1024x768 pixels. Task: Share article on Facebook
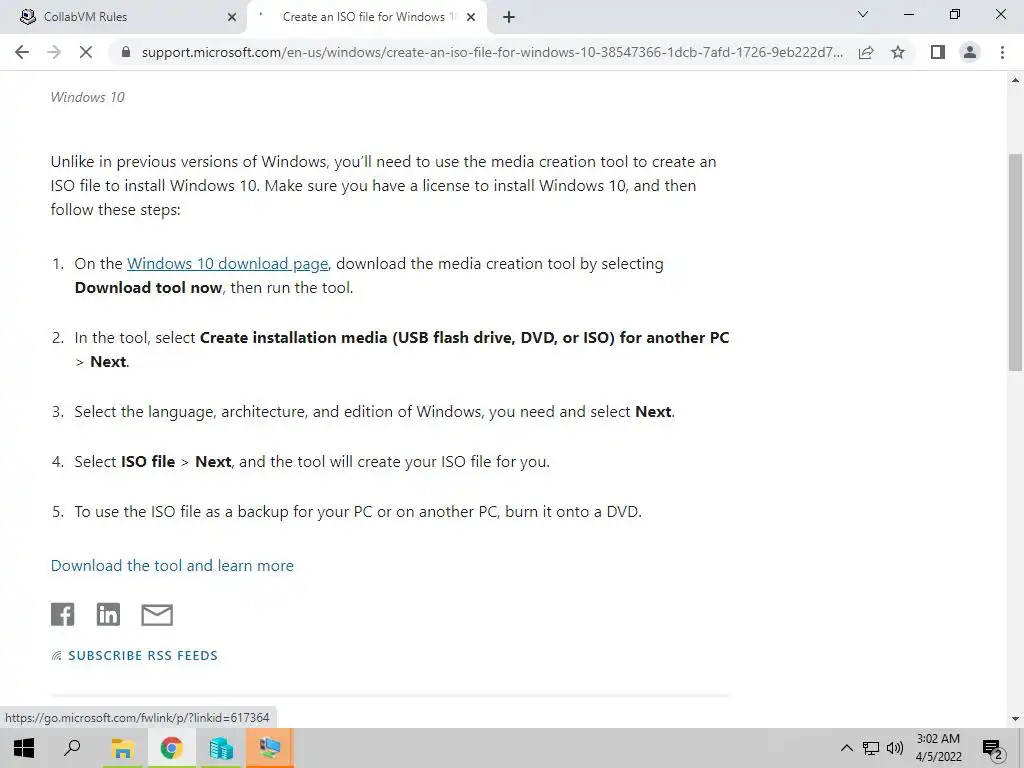click(x=63, y=615)
